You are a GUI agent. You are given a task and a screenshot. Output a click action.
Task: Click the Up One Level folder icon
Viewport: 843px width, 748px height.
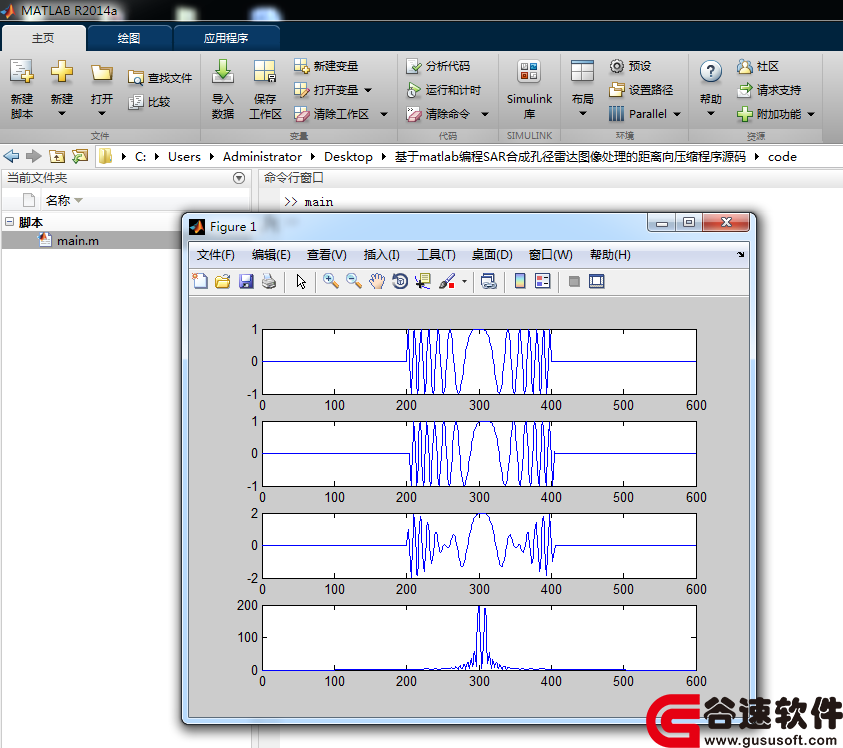pos(57,156)
